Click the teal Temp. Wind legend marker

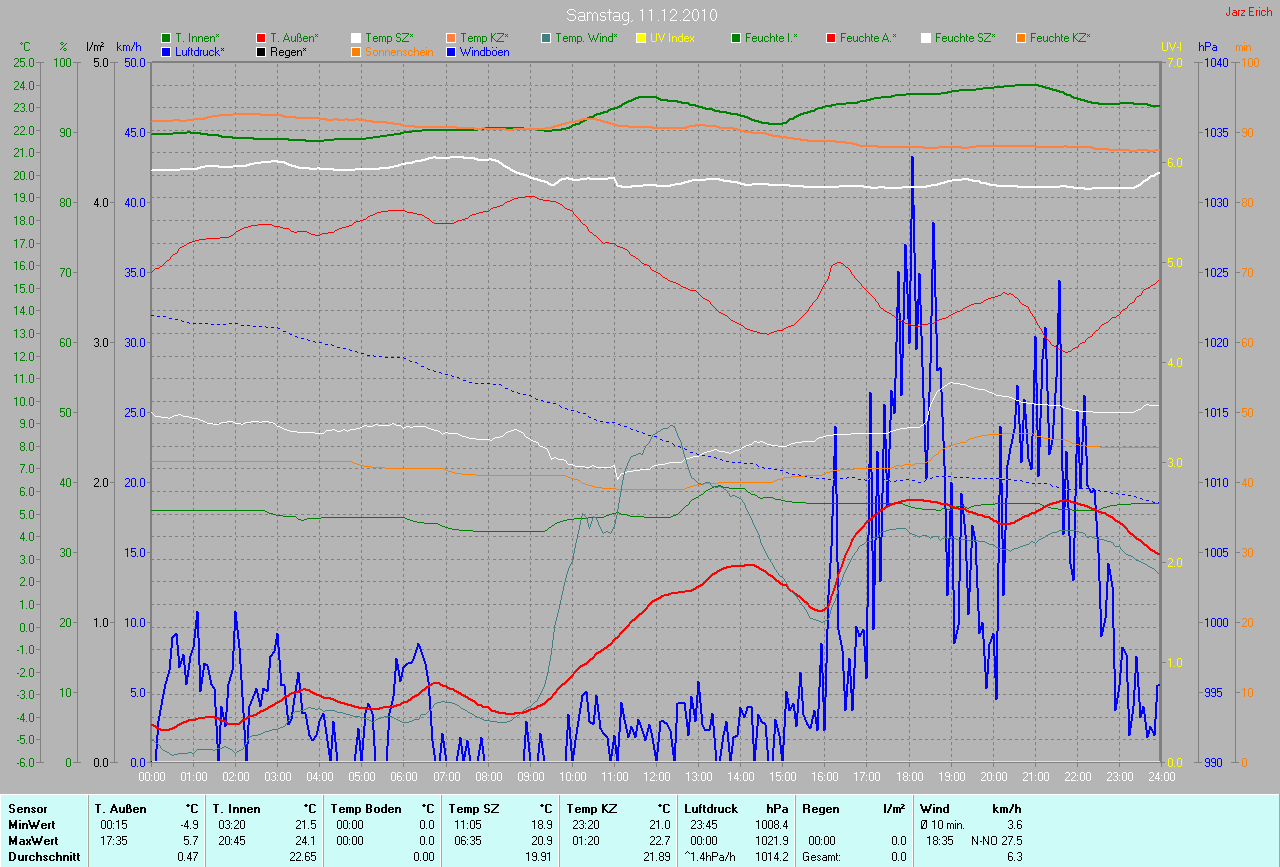tap(546, 38)
